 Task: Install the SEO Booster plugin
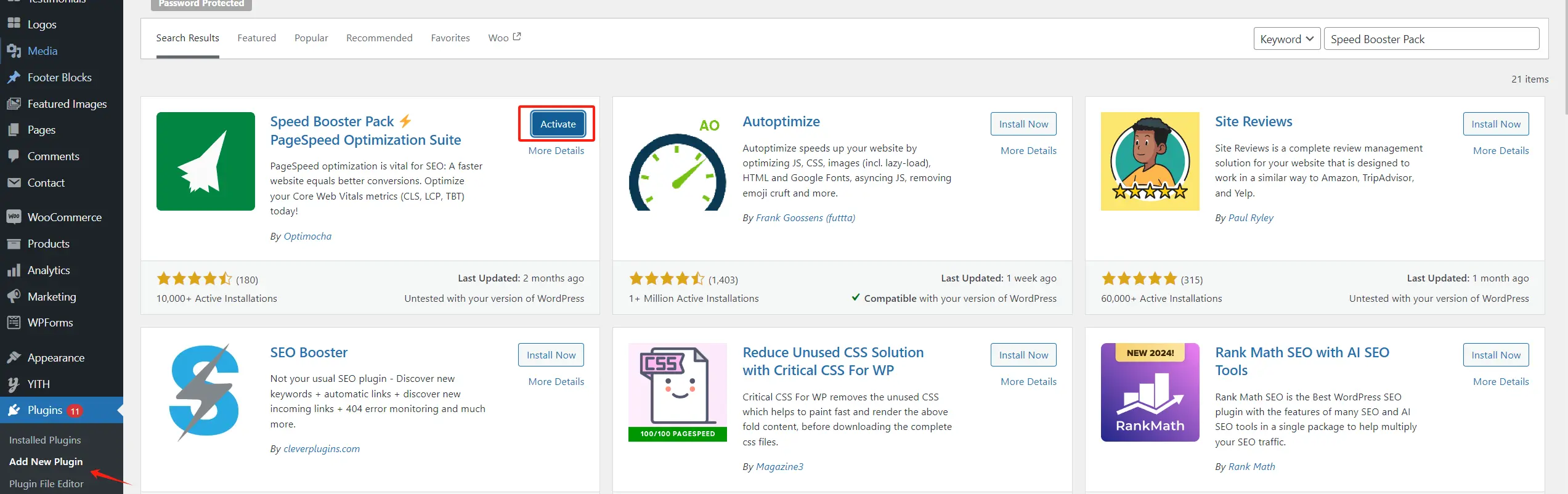pyautogui.click(x=551, y=355)
